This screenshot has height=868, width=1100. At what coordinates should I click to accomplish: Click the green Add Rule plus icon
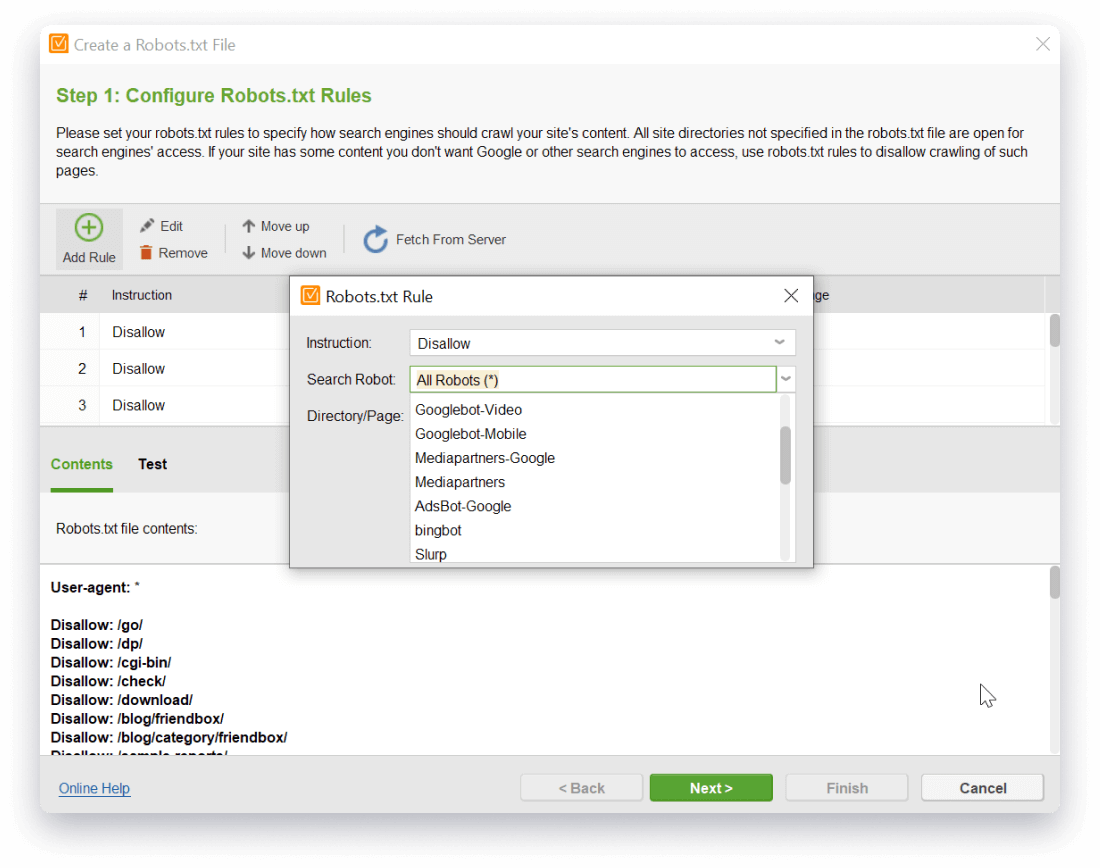tap(89, 227)
